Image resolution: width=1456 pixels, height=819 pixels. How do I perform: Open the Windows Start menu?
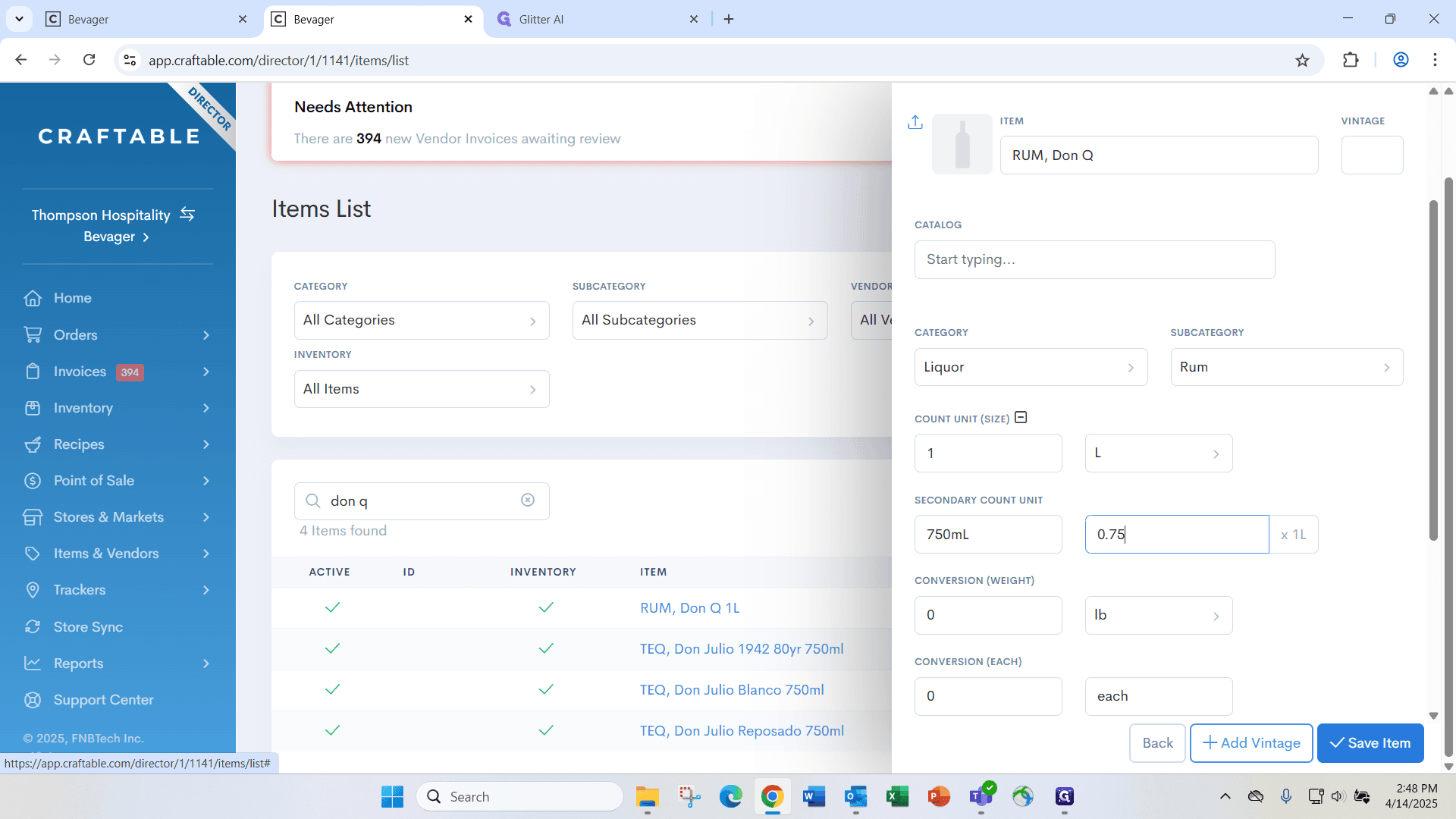pos(392,797)
